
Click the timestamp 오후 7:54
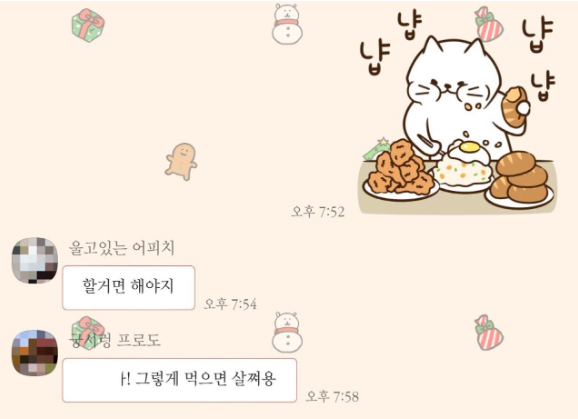click(x=230, y=304)
